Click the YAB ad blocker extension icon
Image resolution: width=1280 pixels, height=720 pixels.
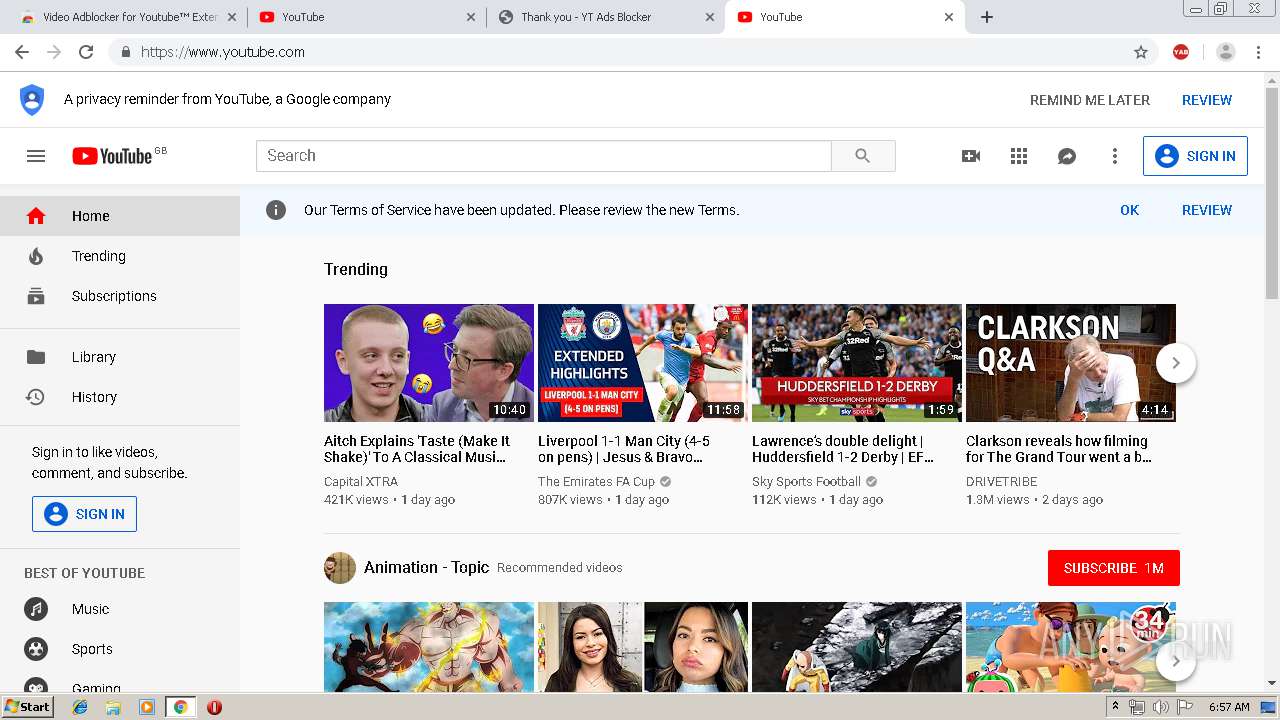tap(1181, 52)
